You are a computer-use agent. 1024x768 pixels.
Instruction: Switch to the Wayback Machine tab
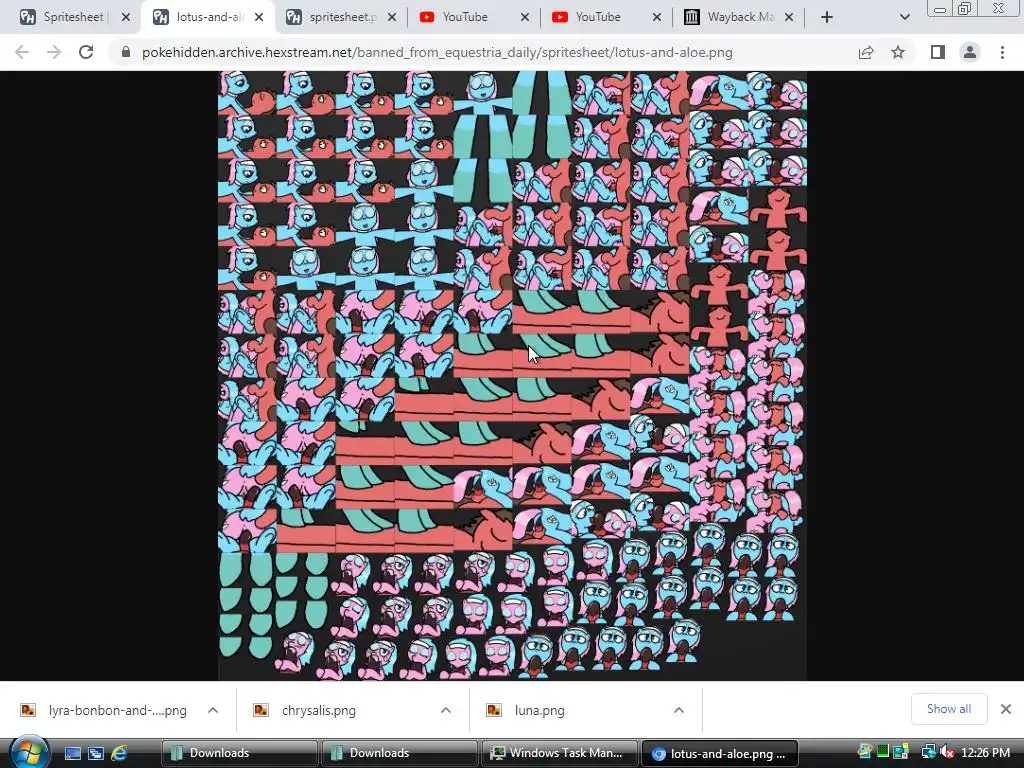(730, 17)
